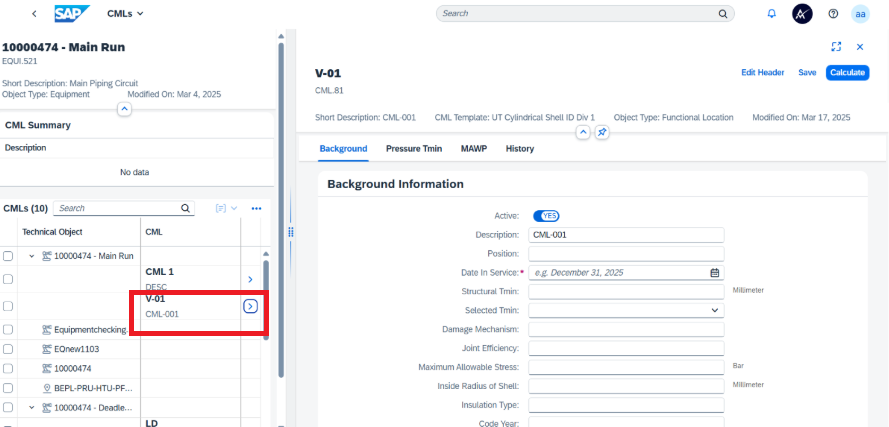
Task: Edit the Description field CML-001
Action: coord(626,235)
